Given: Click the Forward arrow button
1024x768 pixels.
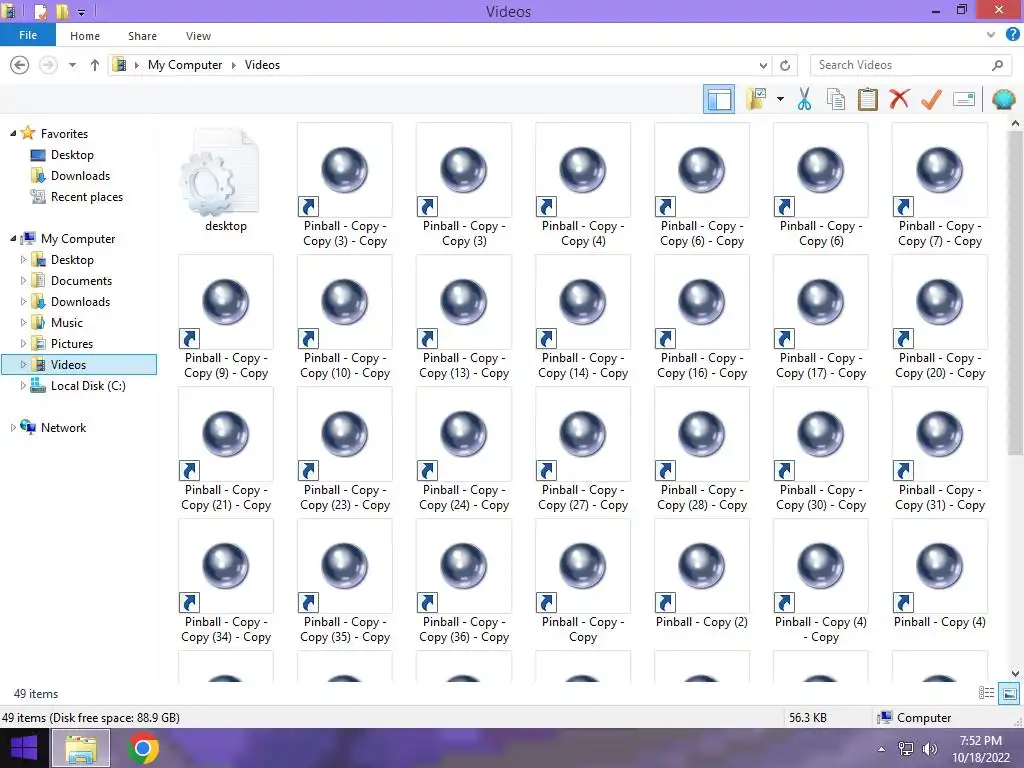Looking at the screenshot, I should 48,65.
